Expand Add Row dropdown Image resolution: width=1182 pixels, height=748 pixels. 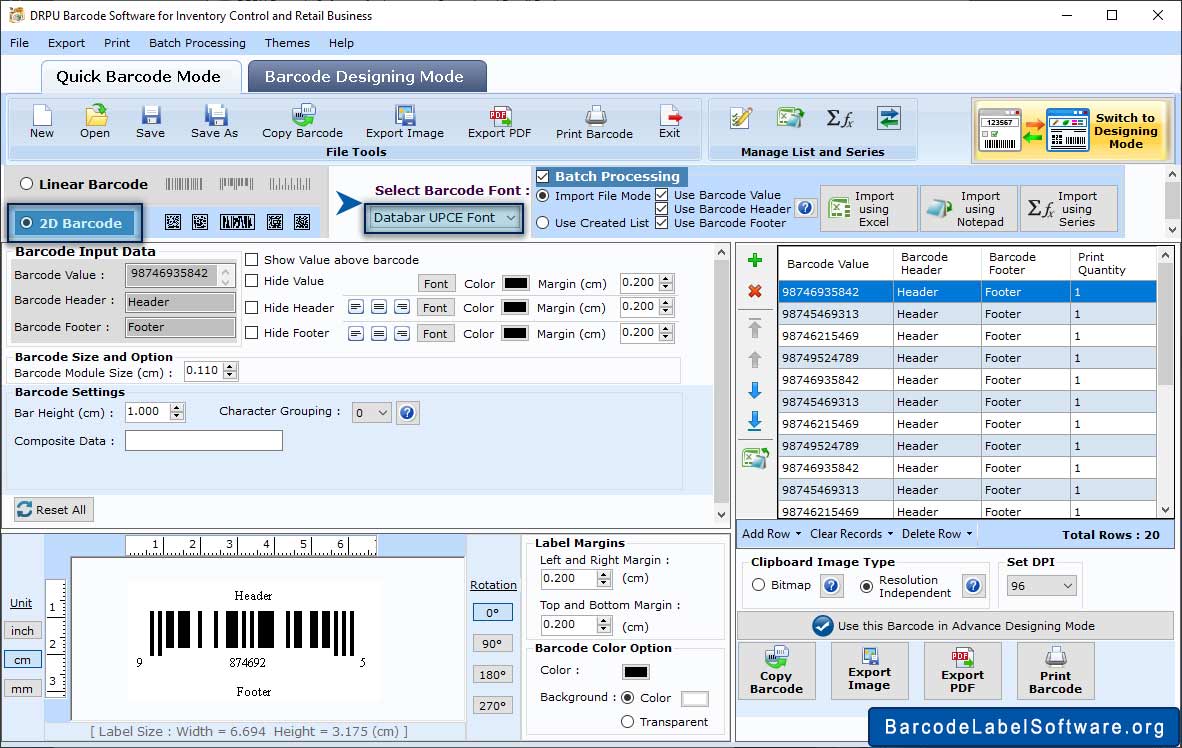(771, 534)
